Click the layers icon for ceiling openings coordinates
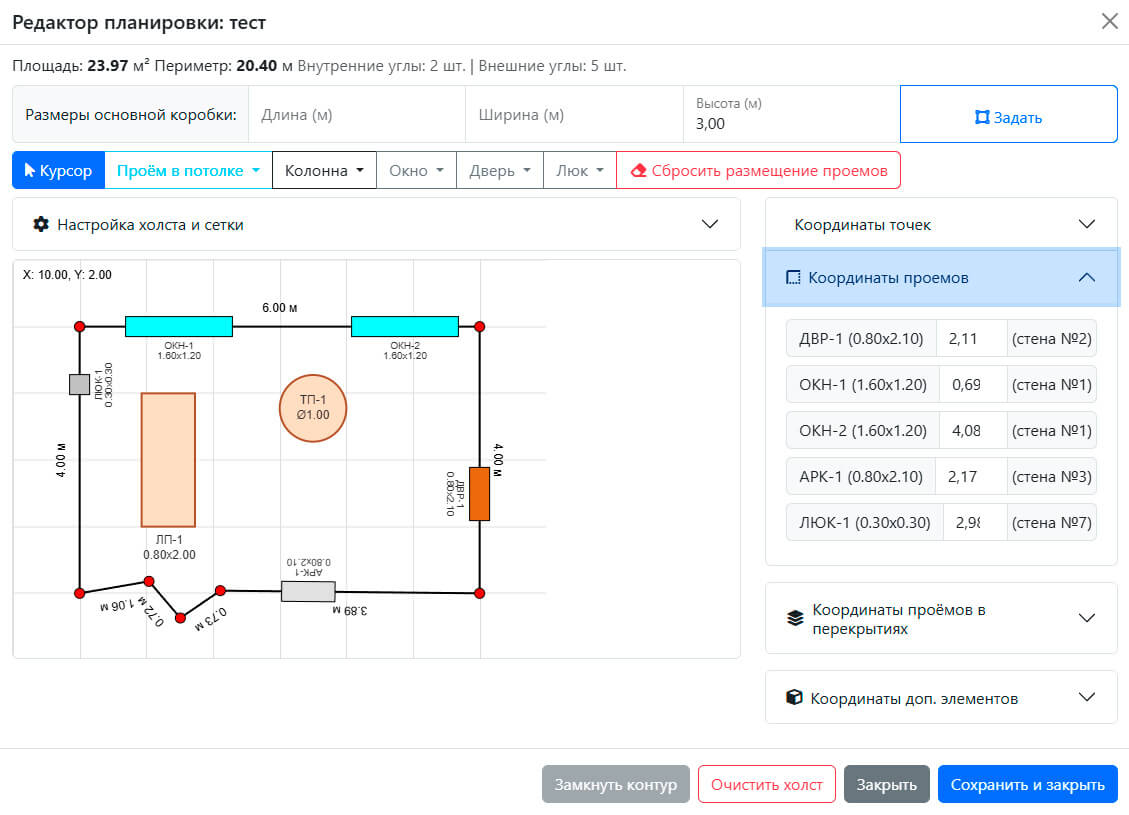The image size is (1129, 815). [795, 618]
